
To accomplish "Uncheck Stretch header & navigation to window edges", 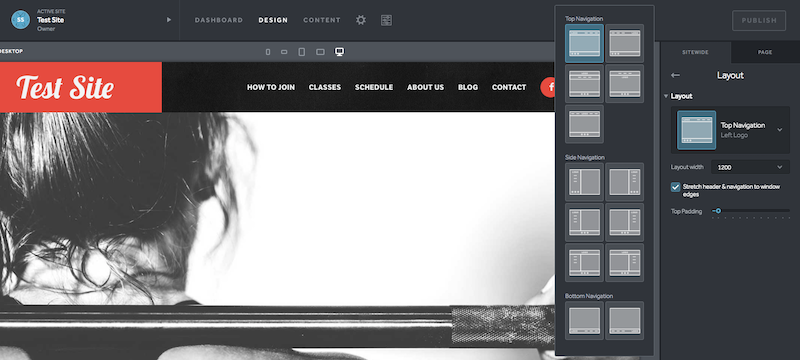I will 676,187.
